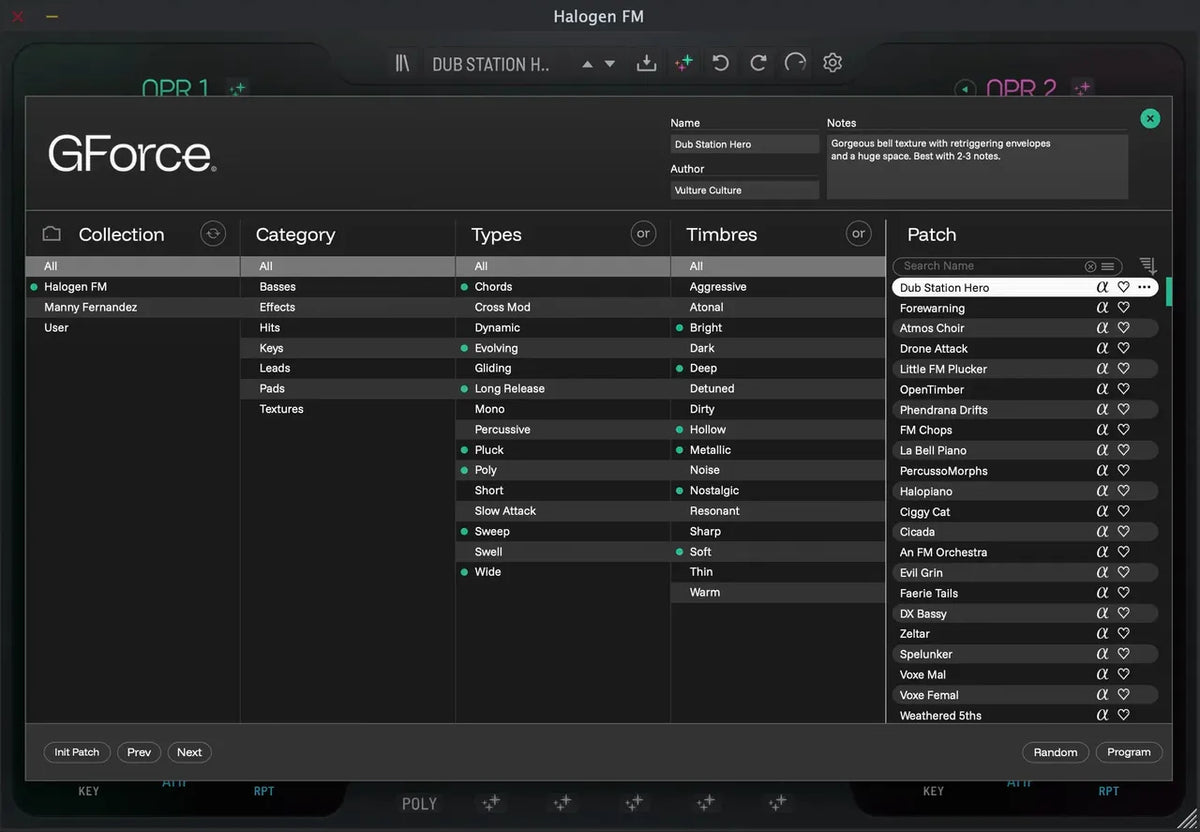Favorite the Atmos Choir patch
Screen dimensions: 1200x832
1123,328
